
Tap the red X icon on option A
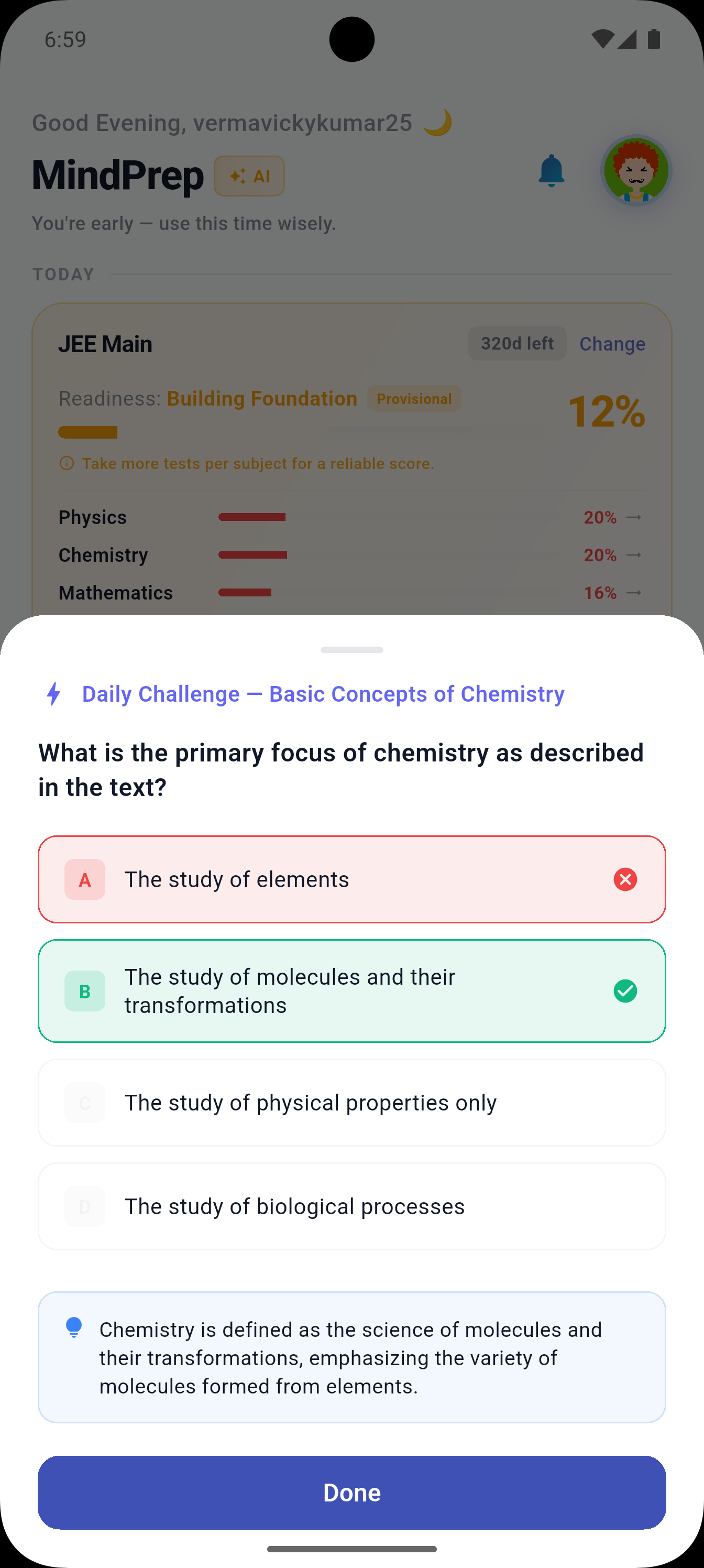coord(625,879)
